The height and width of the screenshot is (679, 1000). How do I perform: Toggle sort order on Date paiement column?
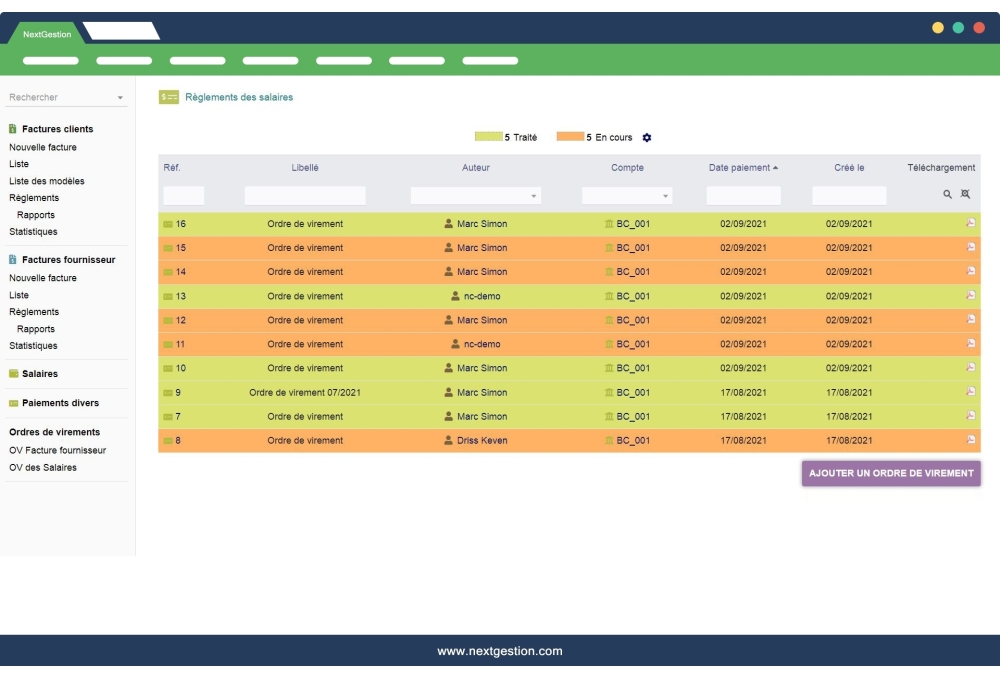pyautogui.click(x=742, y=169)
